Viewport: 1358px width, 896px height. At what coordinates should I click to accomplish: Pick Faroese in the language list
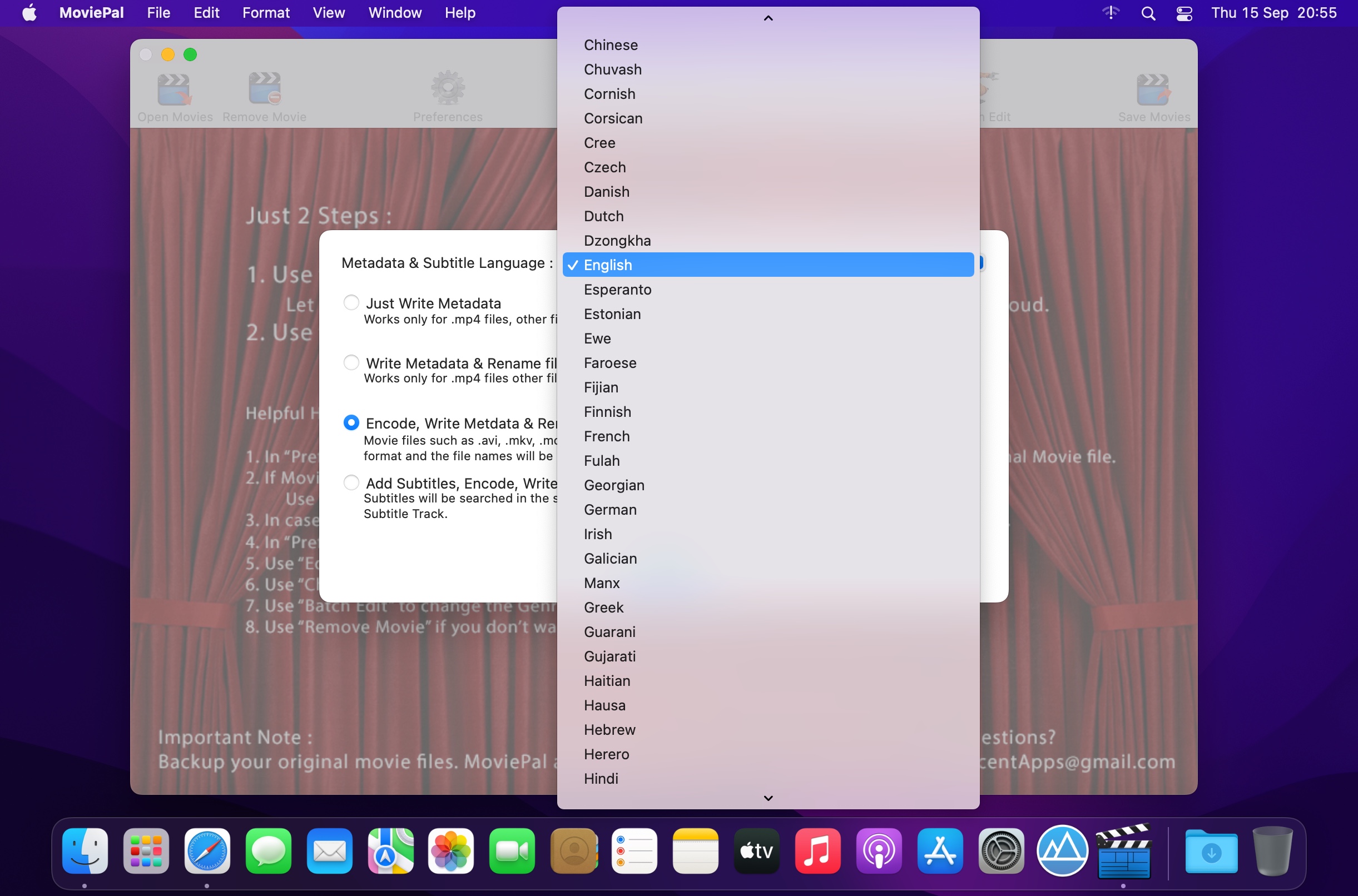[768, 362]
